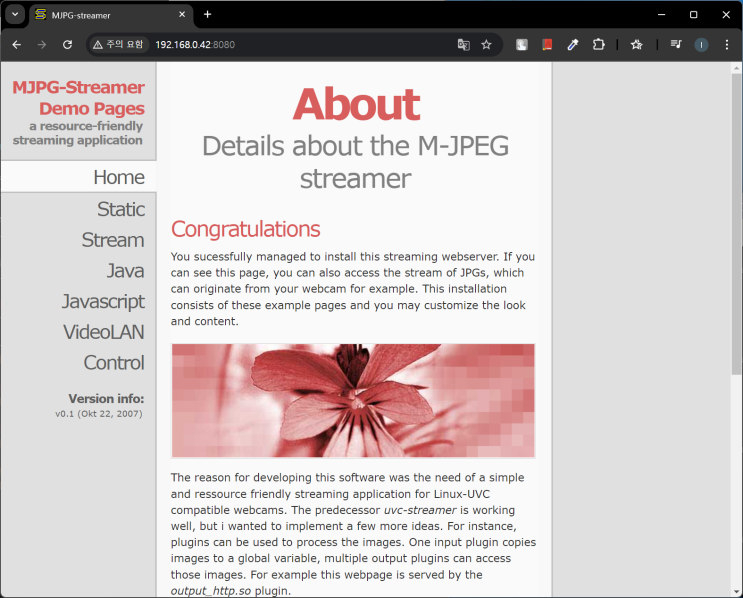Viewport: 743px width, 598px height.
Task: Open the extensions puzzle menu
Action: click(598, 45)
